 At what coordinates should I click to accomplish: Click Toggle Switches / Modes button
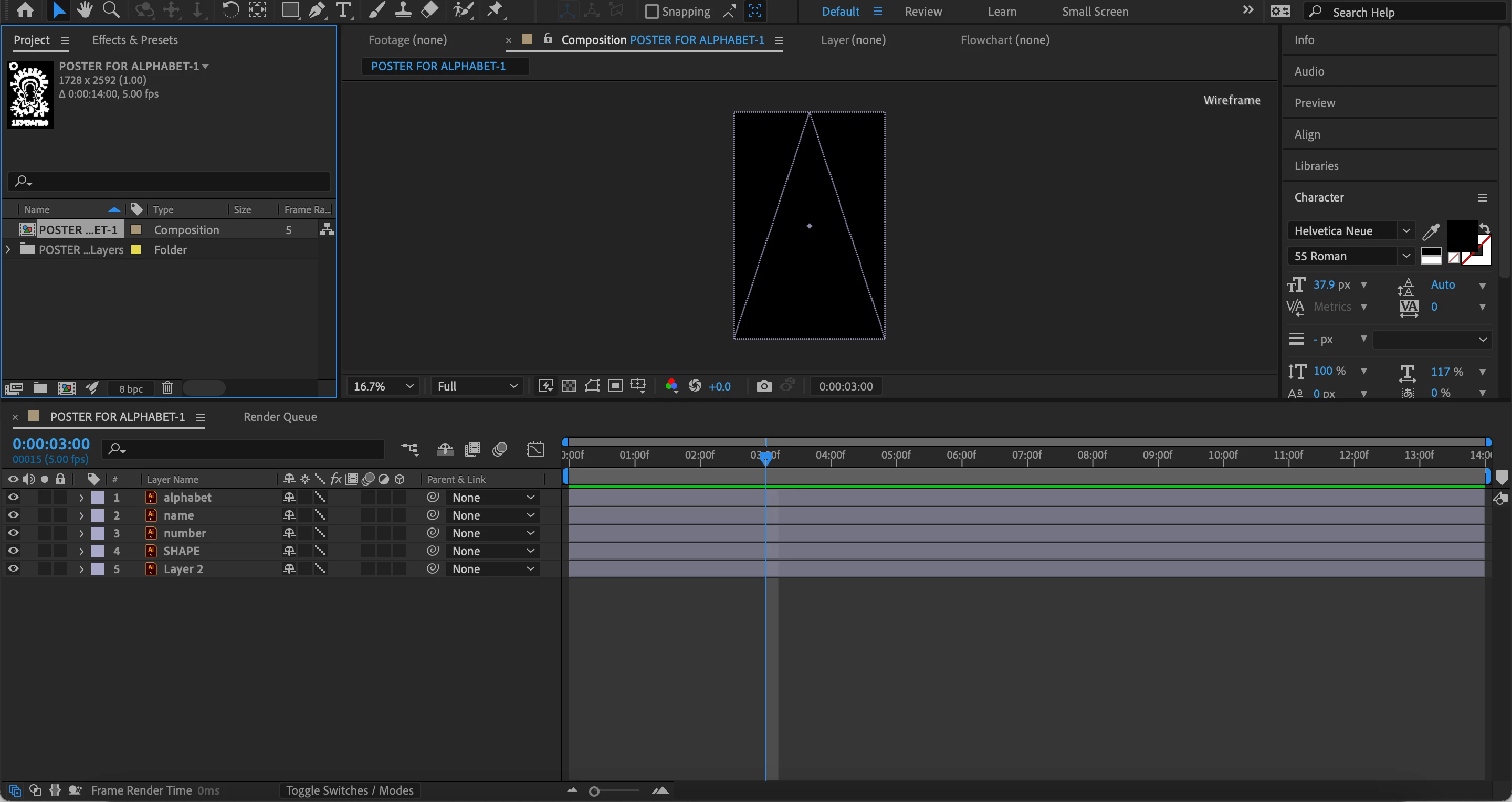pyautogui.click(x=350, y=790)
